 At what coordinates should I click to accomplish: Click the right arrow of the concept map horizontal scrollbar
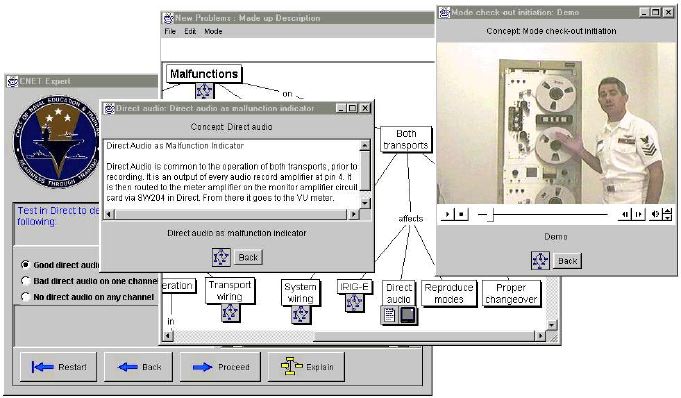coord(540,335)
